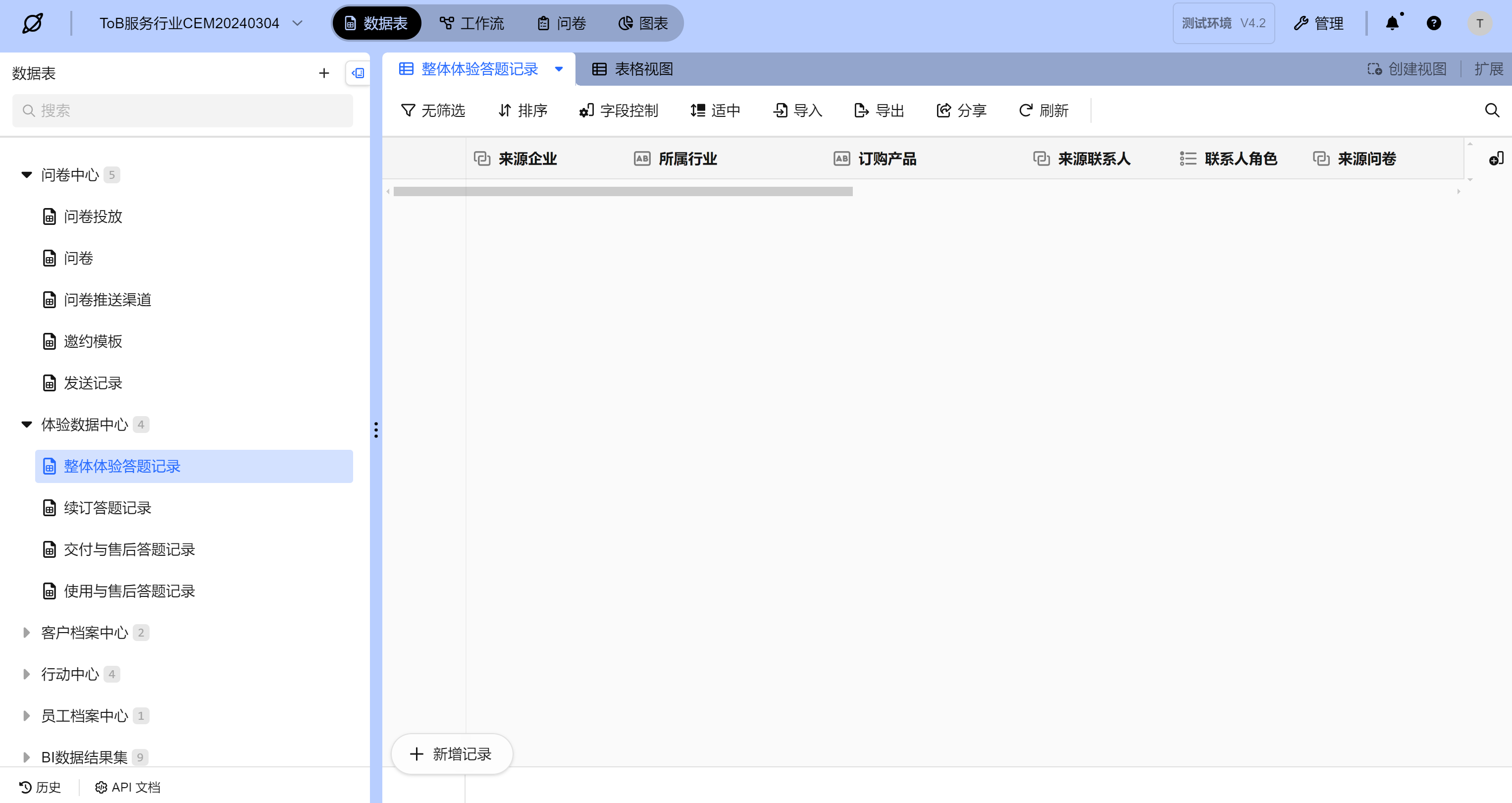Expand the 客户档案中心 group
Image resolution: width=1512 pixels, height=803 pixels.
(x=26, y=633)
